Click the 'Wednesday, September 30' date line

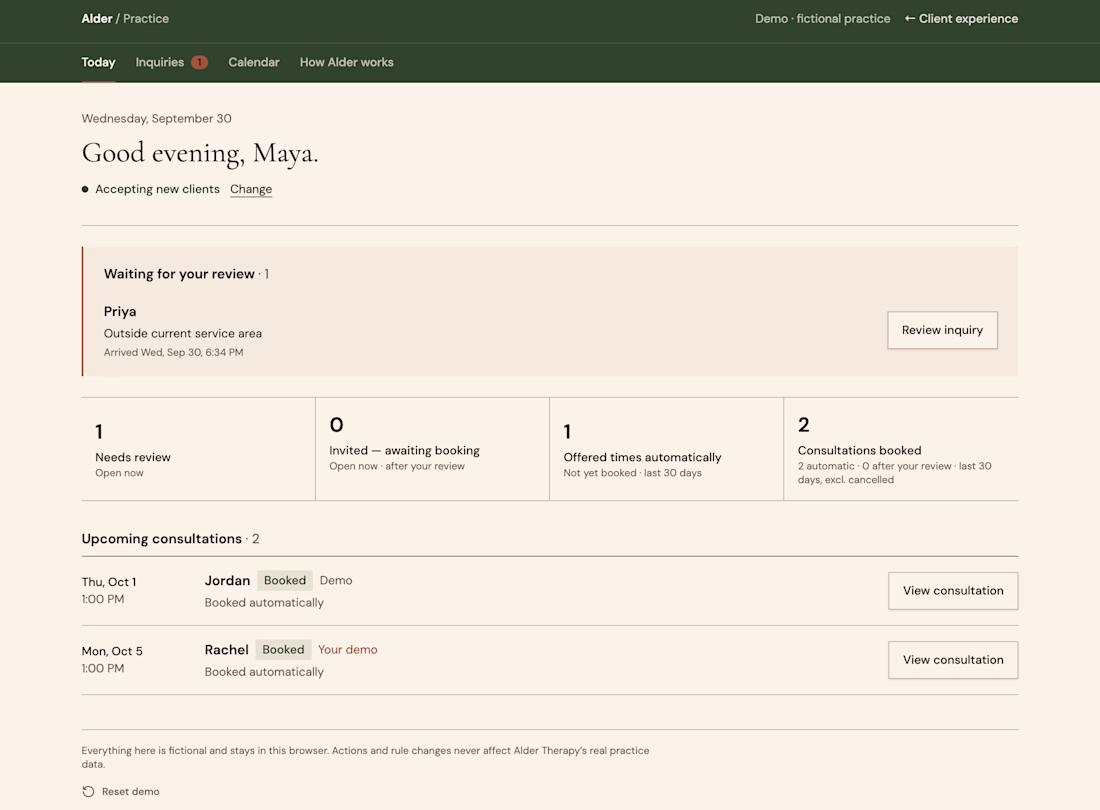(x=156, y=119)
